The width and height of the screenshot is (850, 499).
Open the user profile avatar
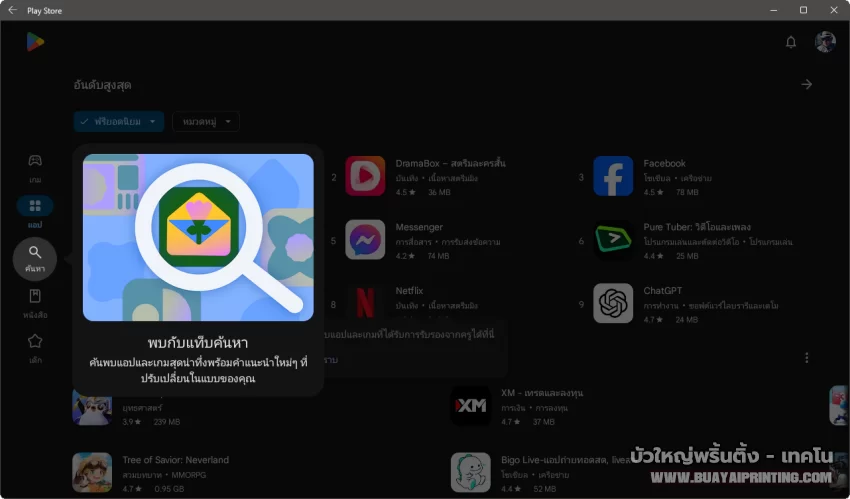click(825, 42)
